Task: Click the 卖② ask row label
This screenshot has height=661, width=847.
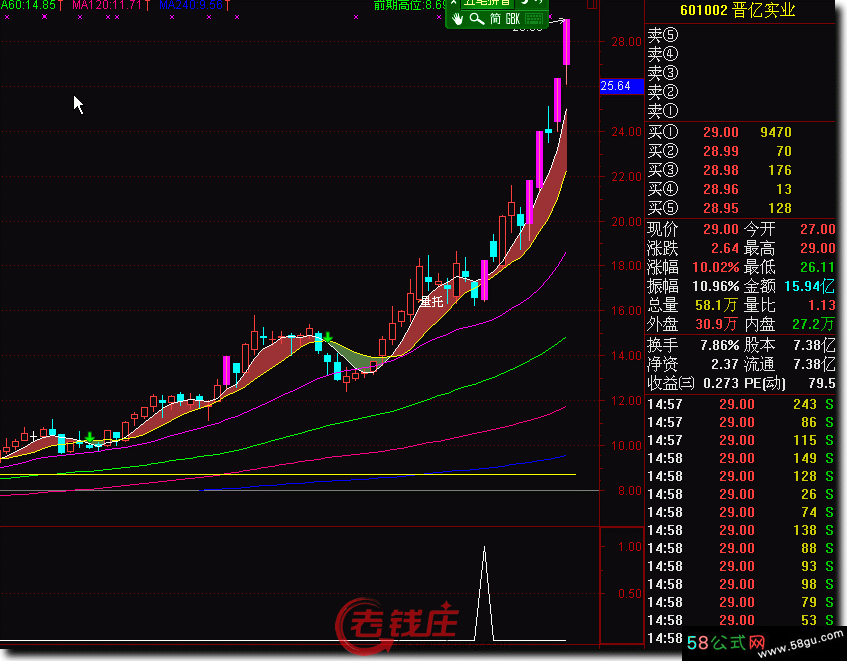Action: (x=663, y=92)
